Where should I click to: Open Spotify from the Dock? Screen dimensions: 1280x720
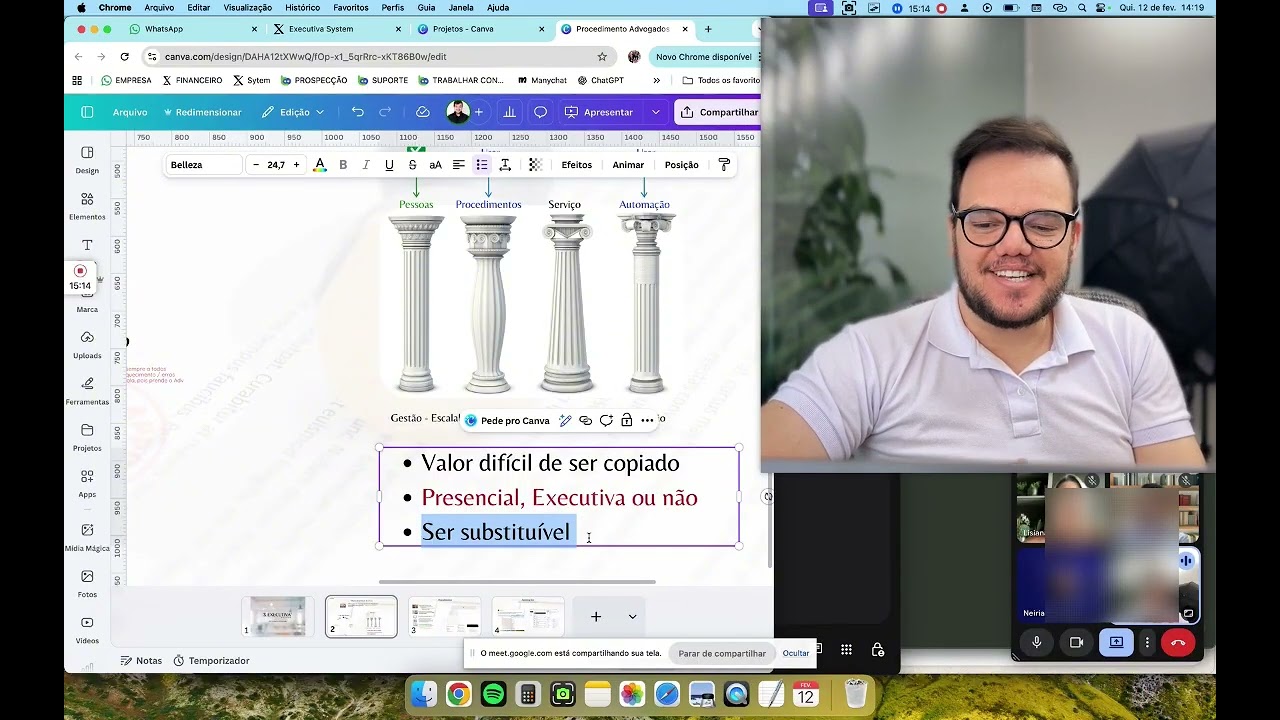click(x=493, y=694)
